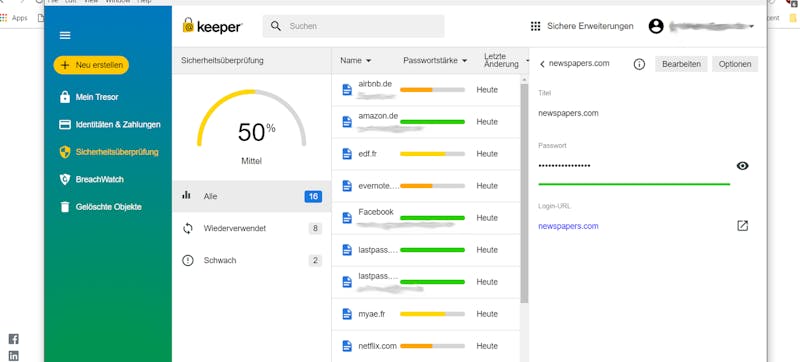Sort list by Passwortstärke dropdown
Viewport: 800px width, 362px height.
[435, 60]
